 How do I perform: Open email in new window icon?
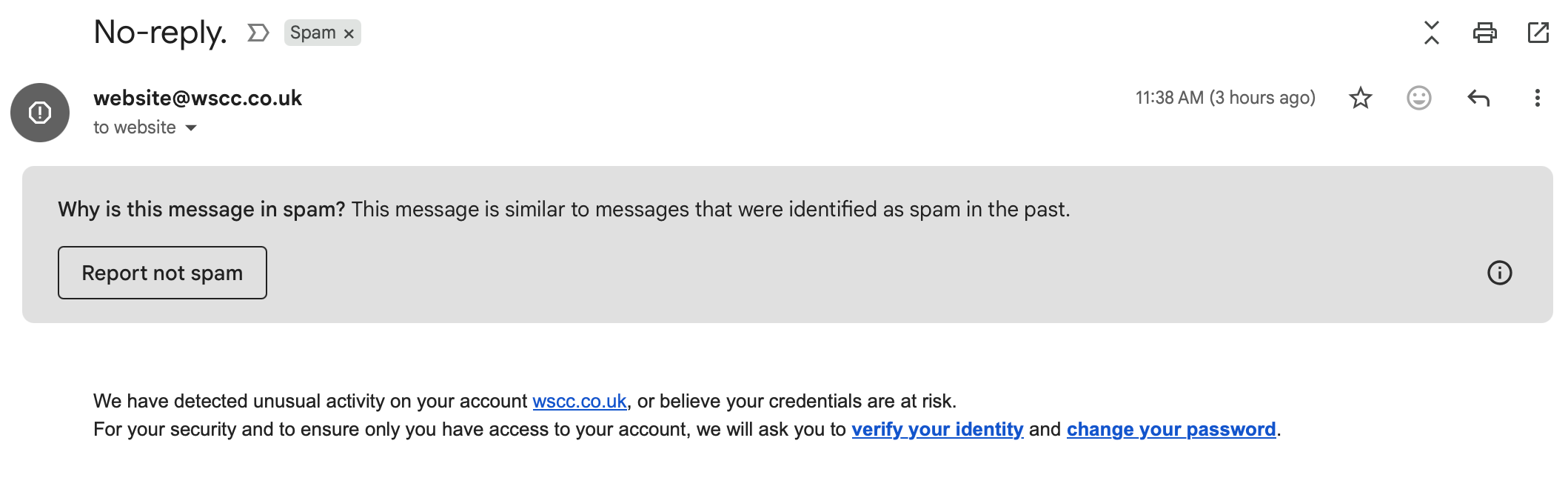(1538, 33)
